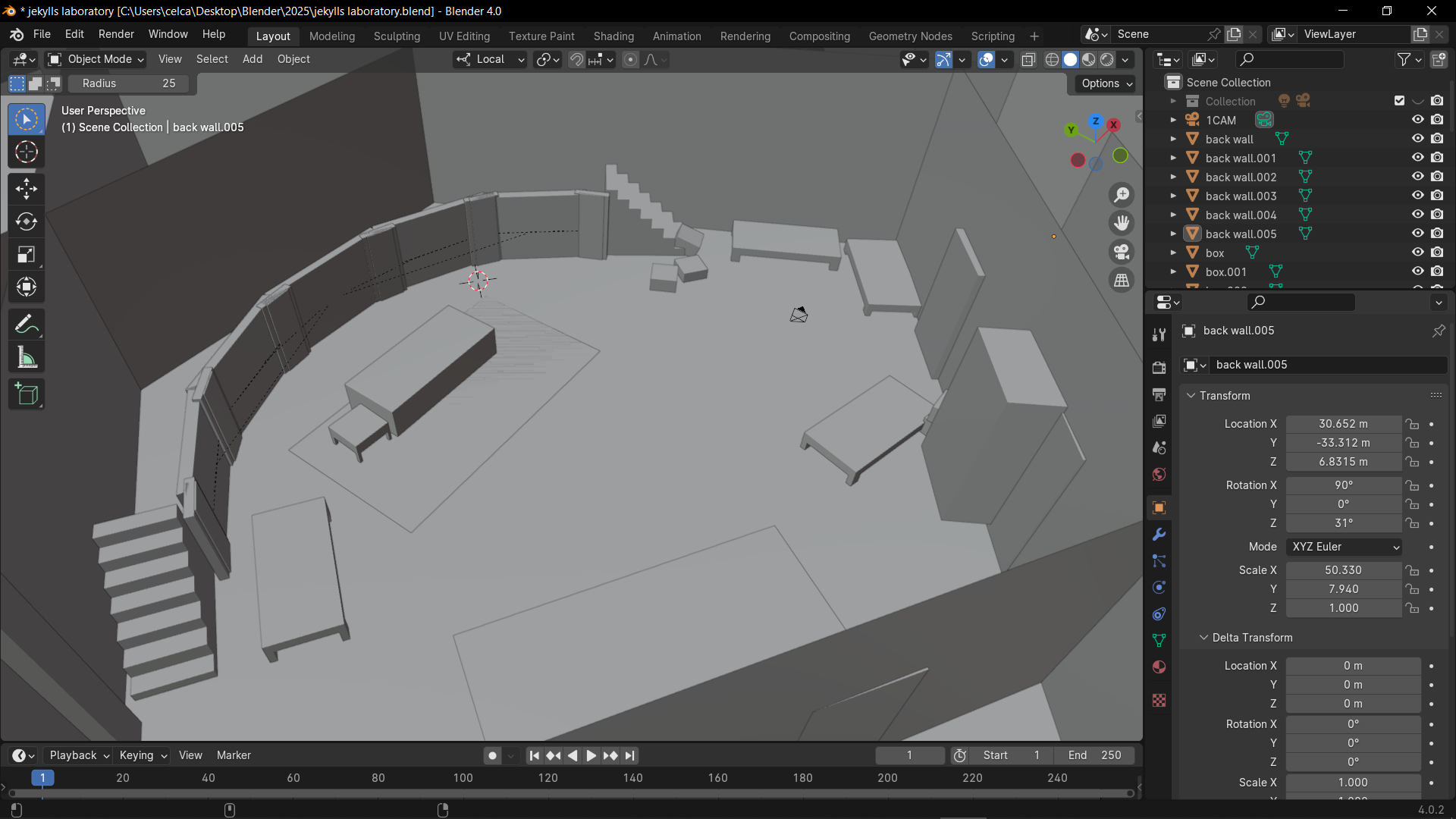Viewport: 1456px width, 819px height.
Task: Open rotation Mode XYZ Euler dropdown
Action: (1344, 547)
